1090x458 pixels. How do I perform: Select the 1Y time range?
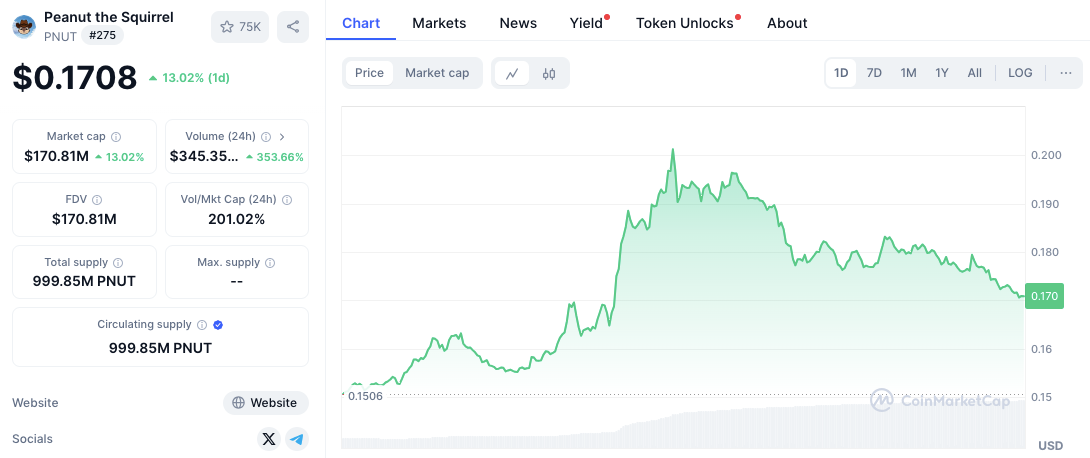pyautogui.click(x=942, y=73)
